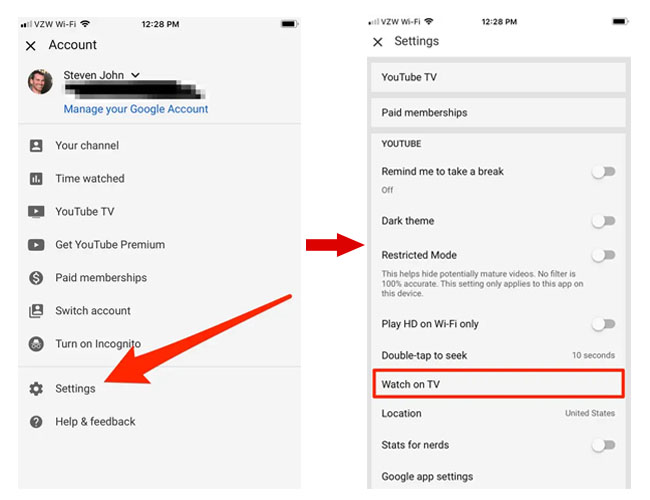Viewport: 650px width, 500px height.
Task: Click the Get YouTube Premium icon
Action: click(36, 245)
